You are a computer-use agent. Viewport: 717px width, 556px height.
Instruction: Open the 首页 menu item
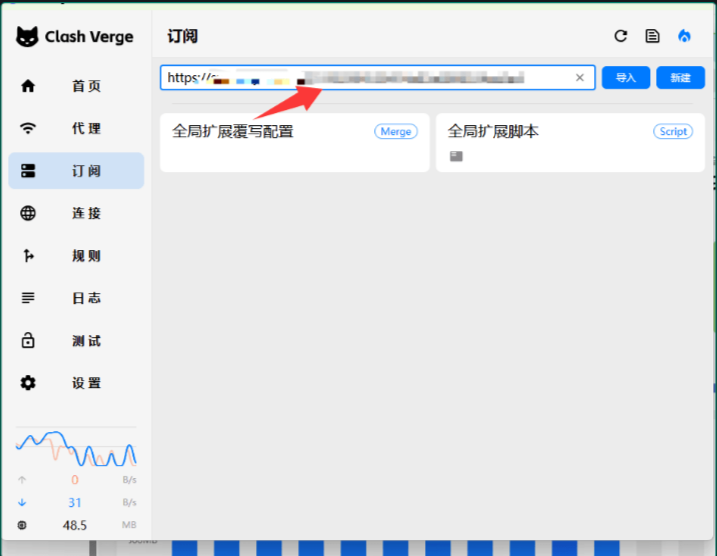point(86,86)
